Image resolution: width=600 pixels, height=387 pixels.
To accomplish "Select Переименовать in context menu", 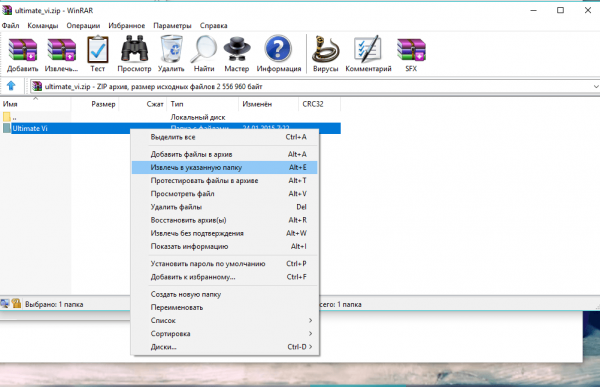I will 225,307.
